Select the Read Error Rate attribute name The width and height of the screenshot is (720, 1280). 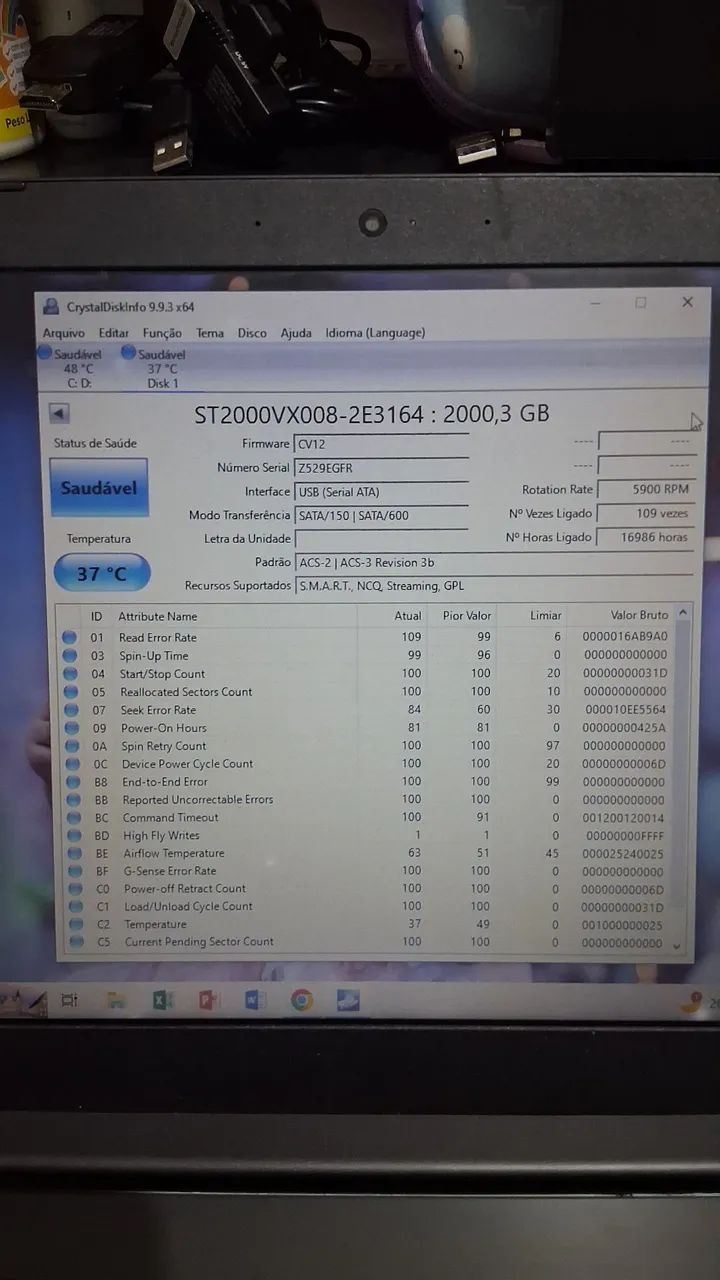(158, 638)
